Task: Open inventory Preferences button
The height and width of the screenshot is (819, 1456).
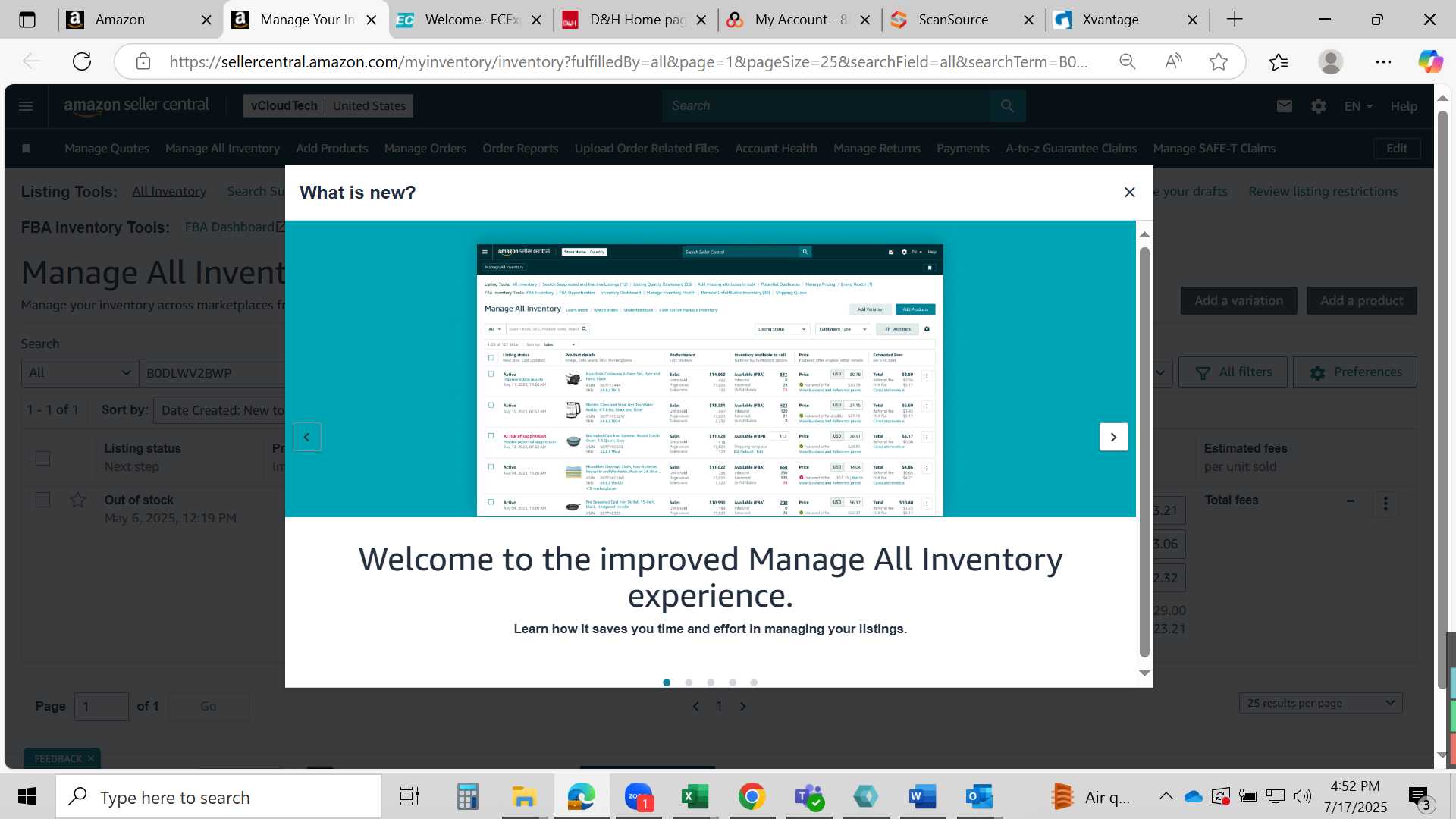Action: pos(1355,372)
